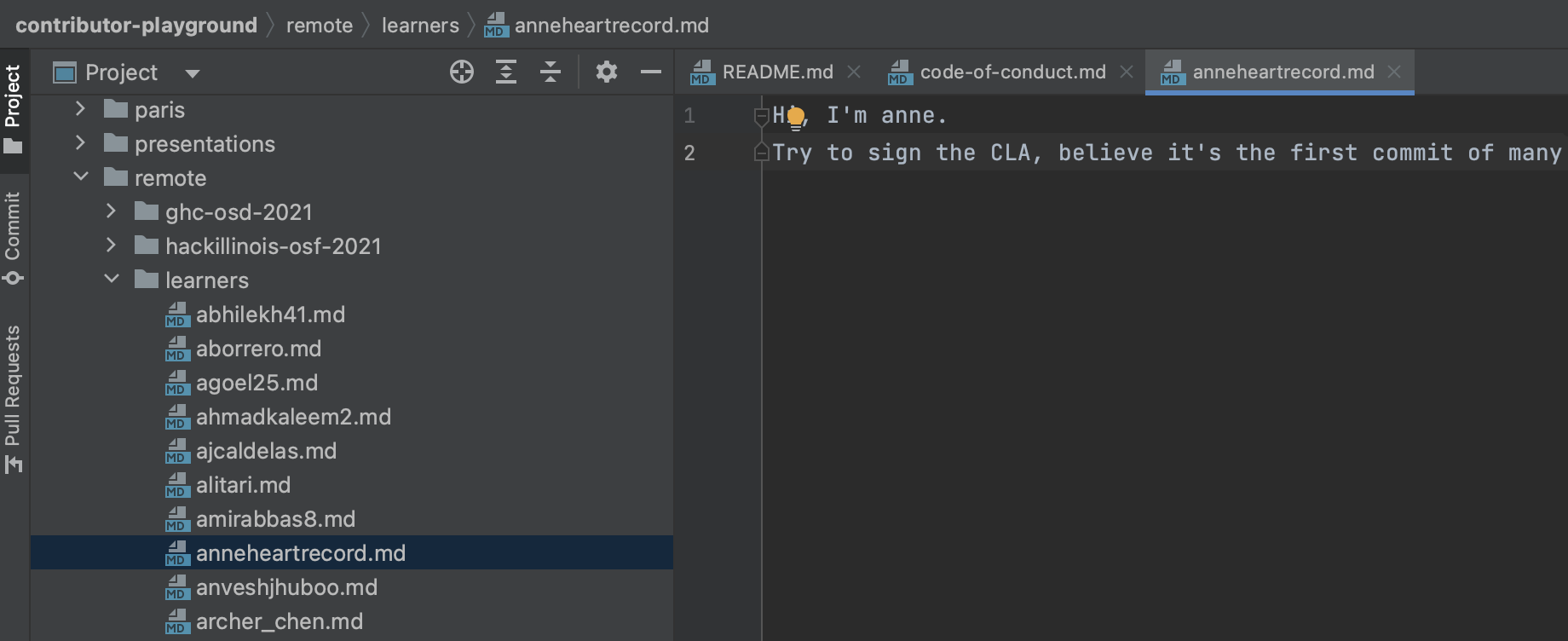Open the Project view dropdown
The height and width of the screenshot is (641, 1568).
(193, 73)
